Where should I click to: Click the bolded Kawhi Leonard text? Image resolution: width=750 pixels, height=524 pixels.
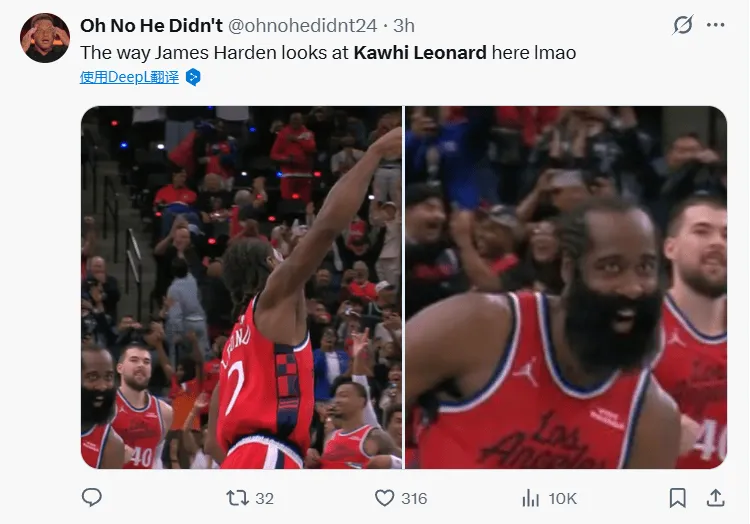[x=420, y=53]
